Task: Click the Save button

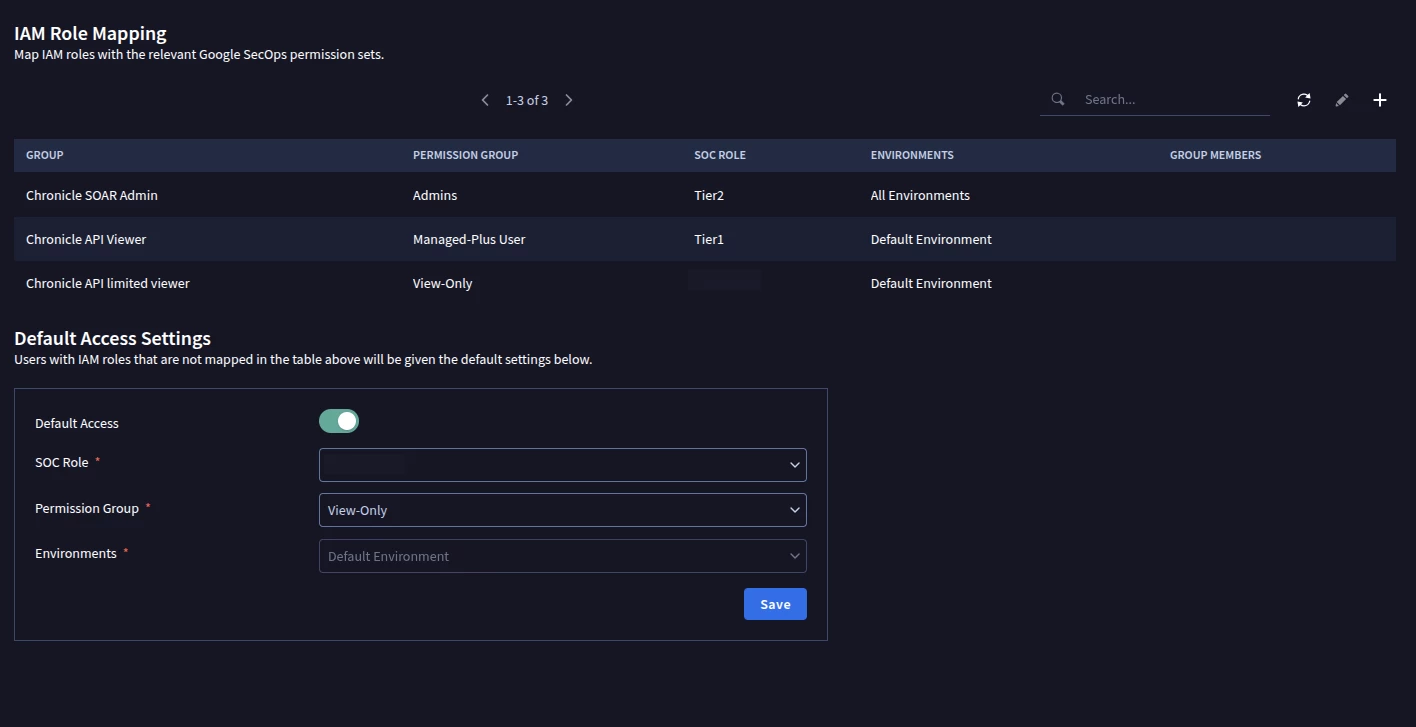Action: 775,604
